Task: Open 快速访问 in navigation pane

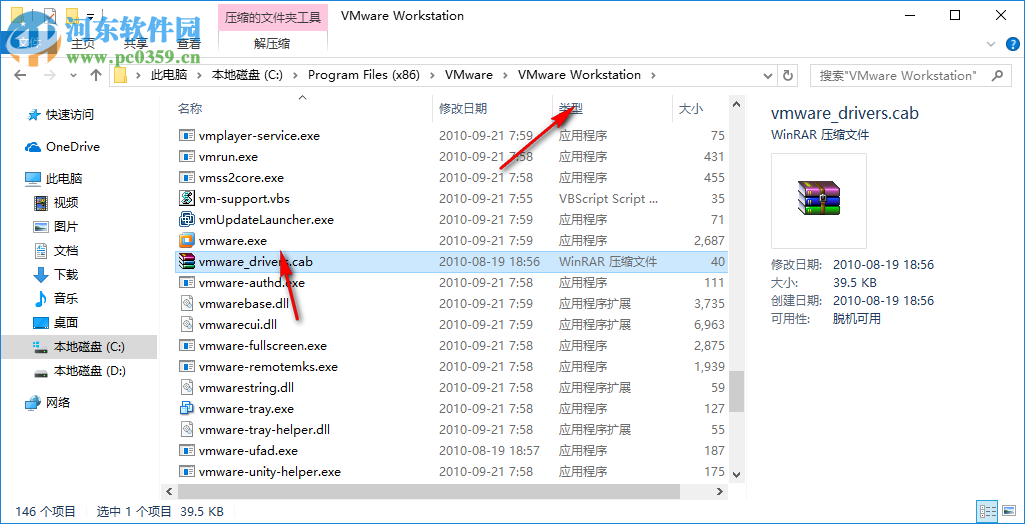Action: [69, 115]
